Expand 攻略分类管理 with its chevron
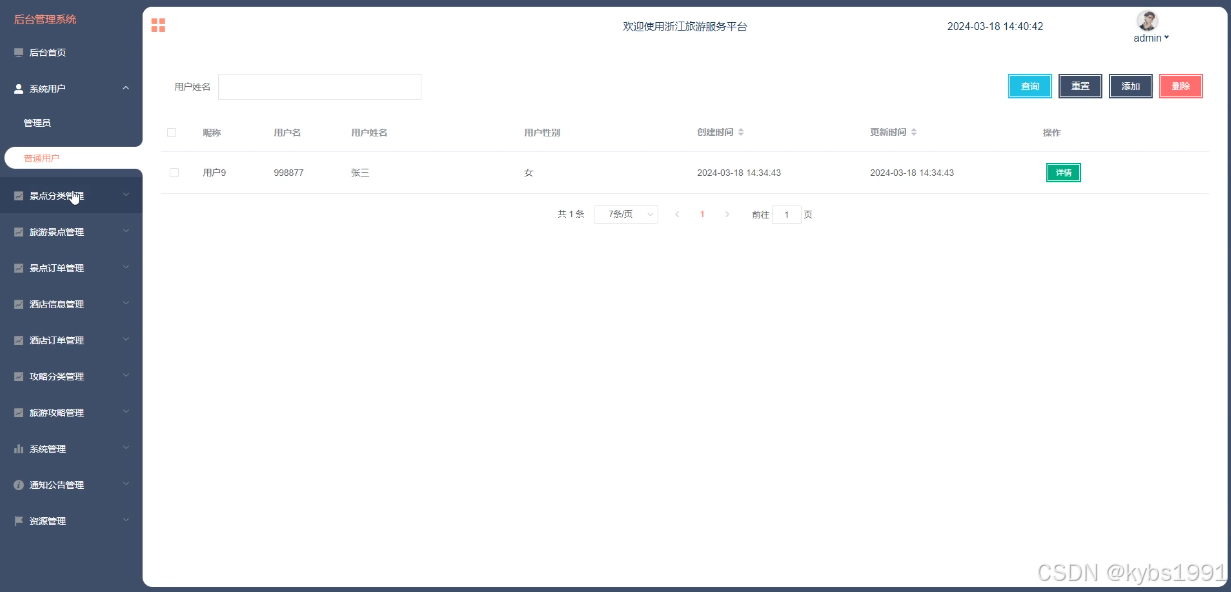This screenshot has height=592, width=1231. pos(126,377)
